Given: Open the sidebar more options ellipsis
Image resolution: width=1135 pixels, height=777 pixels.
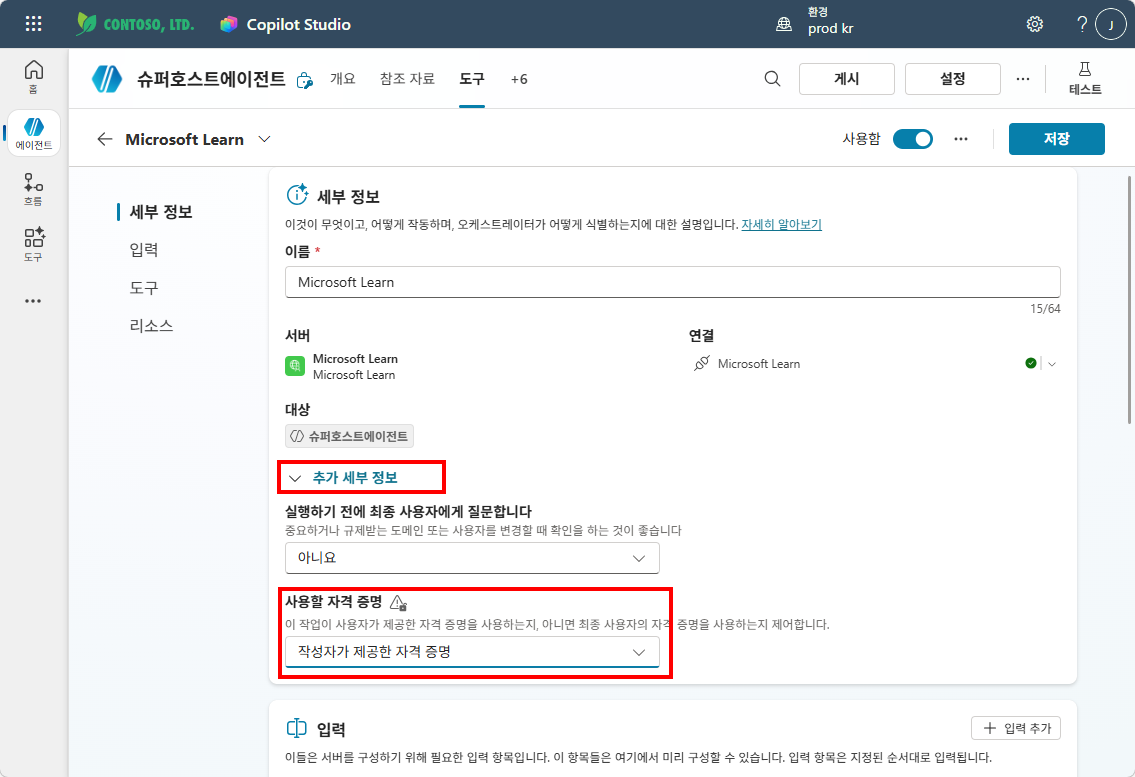Looking at the screenshot, I should coord(33,301).
